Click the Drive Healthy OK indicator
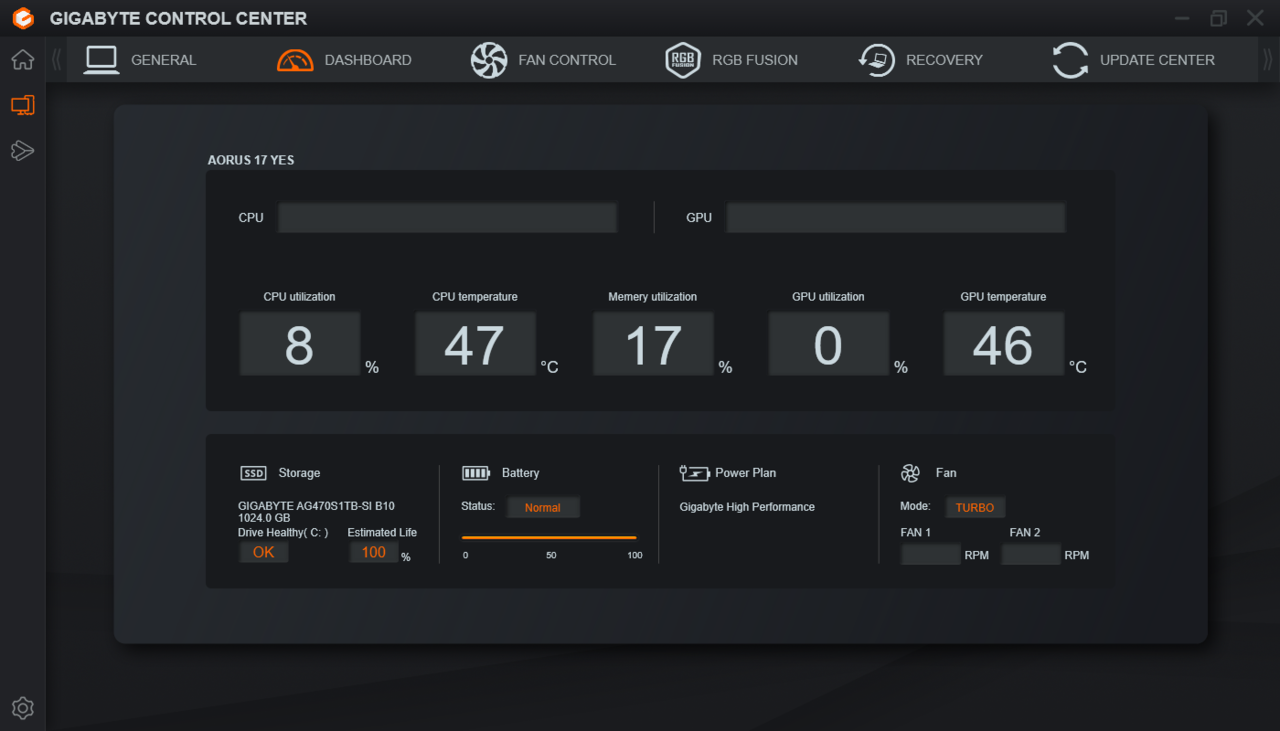This screenshot has height=731, width=1280. [263, 552]
